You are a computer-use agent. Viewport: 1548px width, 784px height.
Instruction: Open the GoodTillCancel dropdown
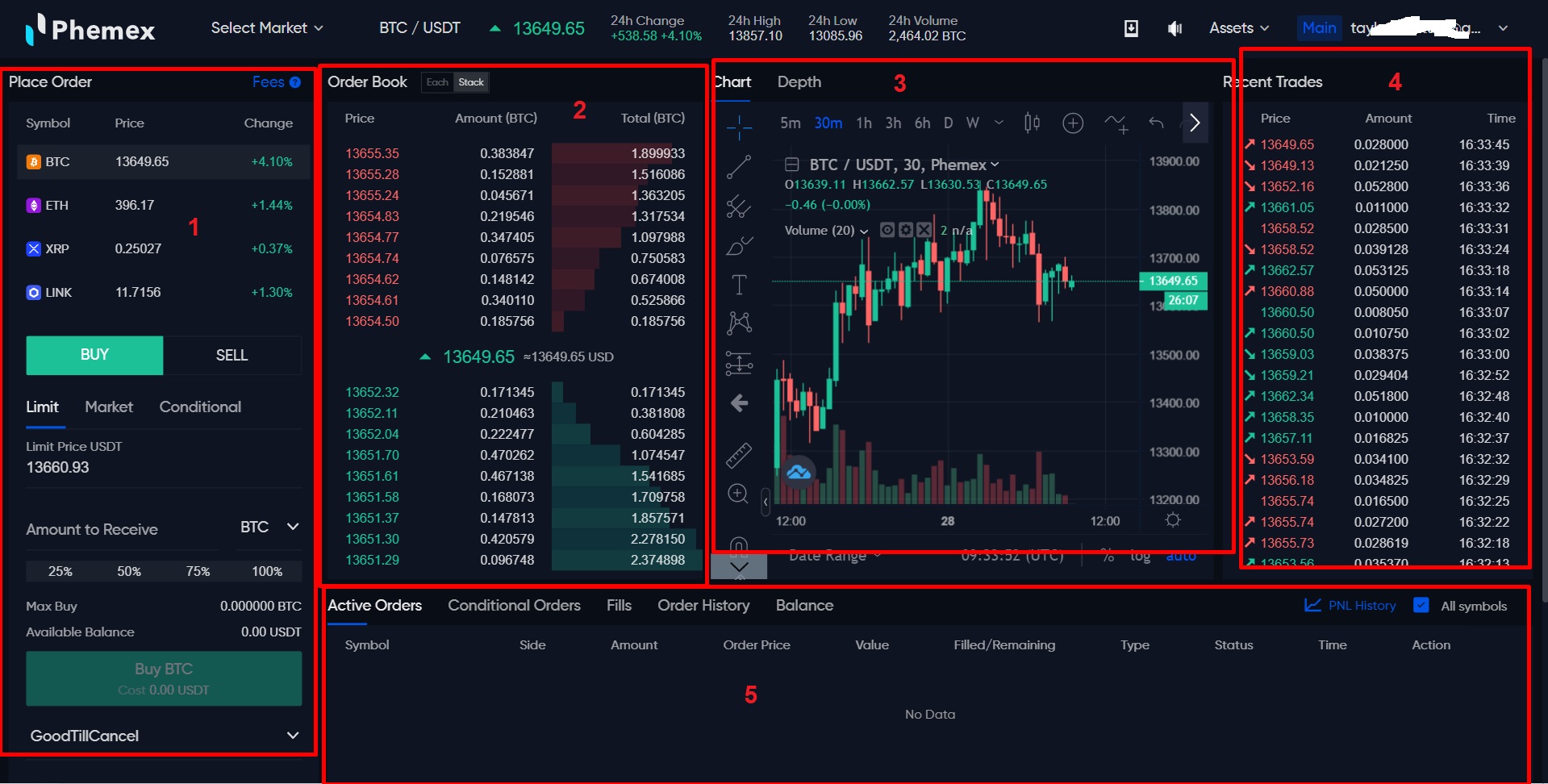pos(165,736)
